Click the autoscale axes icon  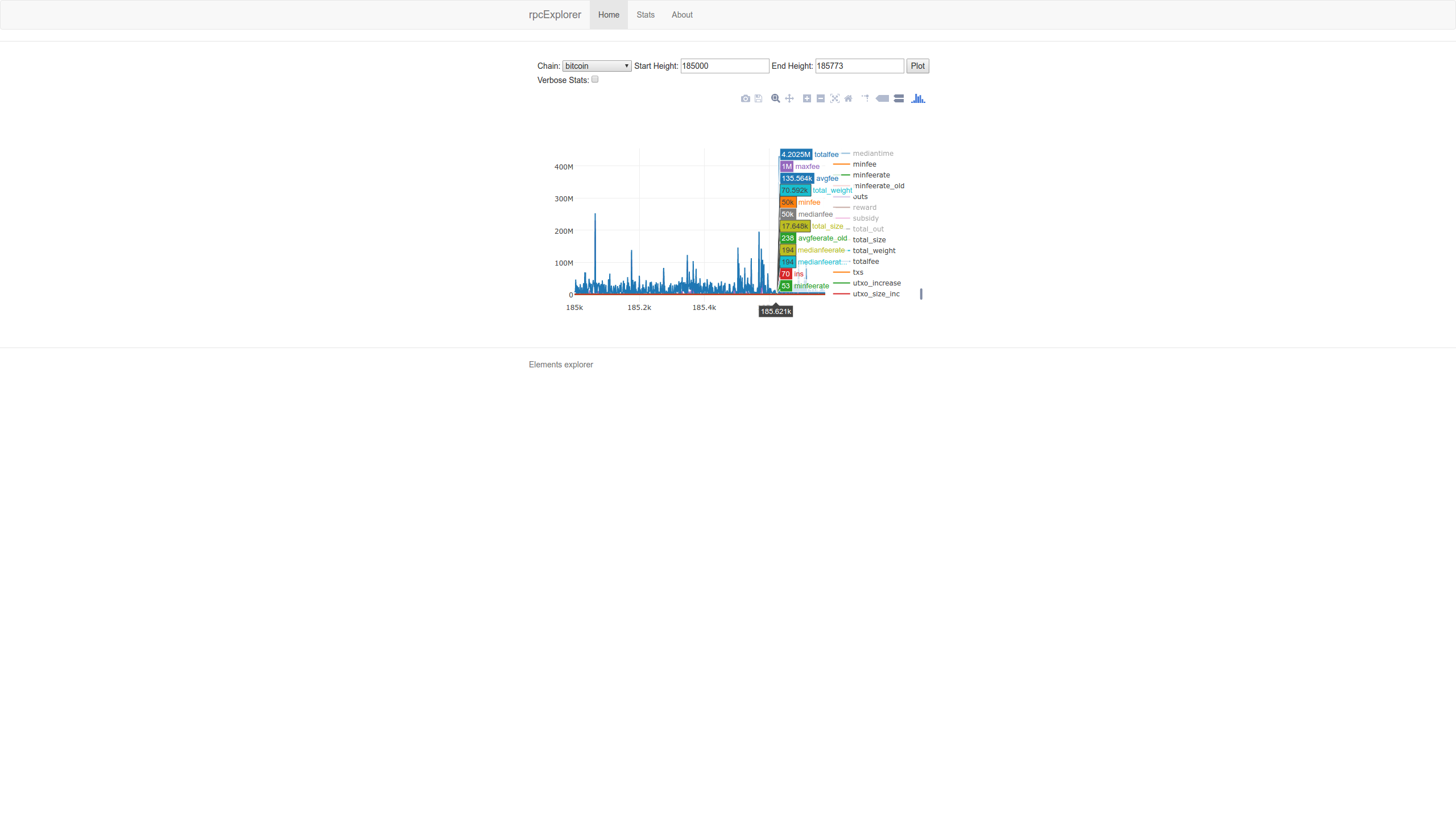834,98
